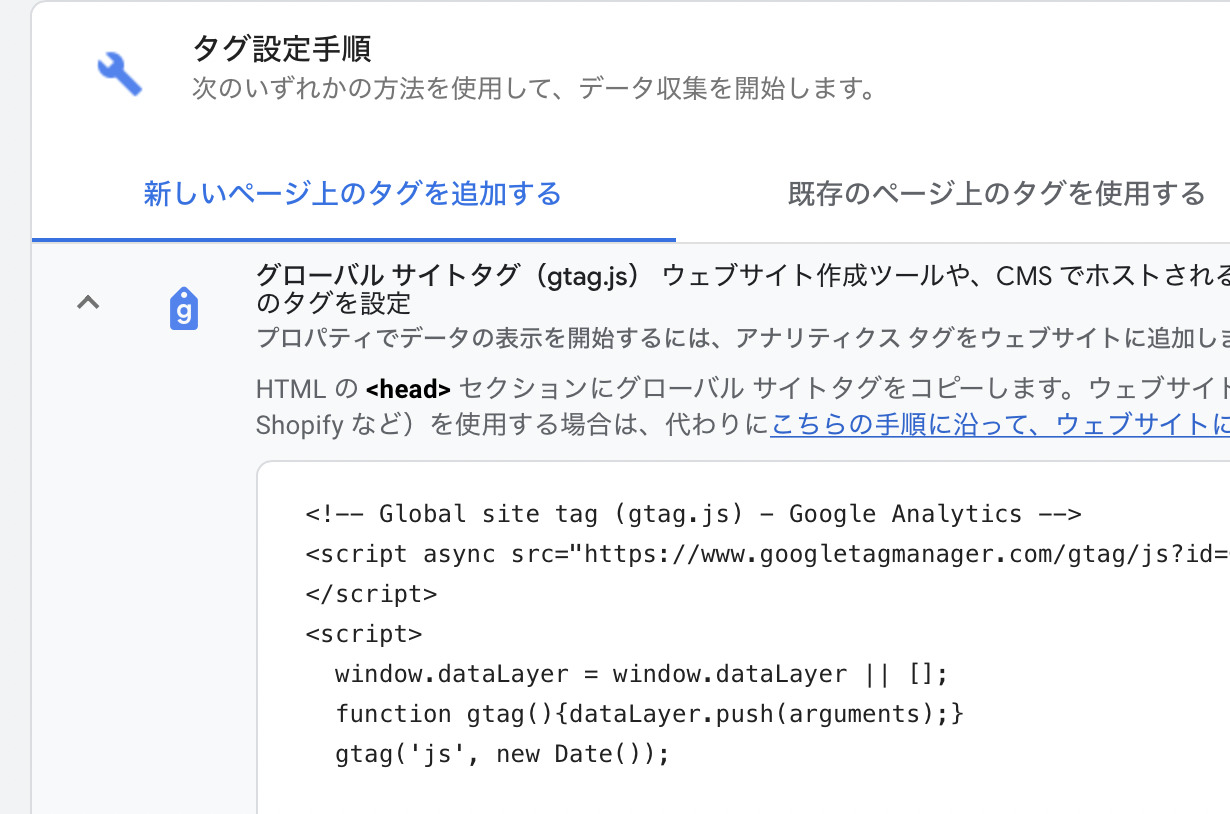The image size is (1230, 814).
Task: Switch to 既存のページ上のタグを使用する tab
Action: (996, 193)
